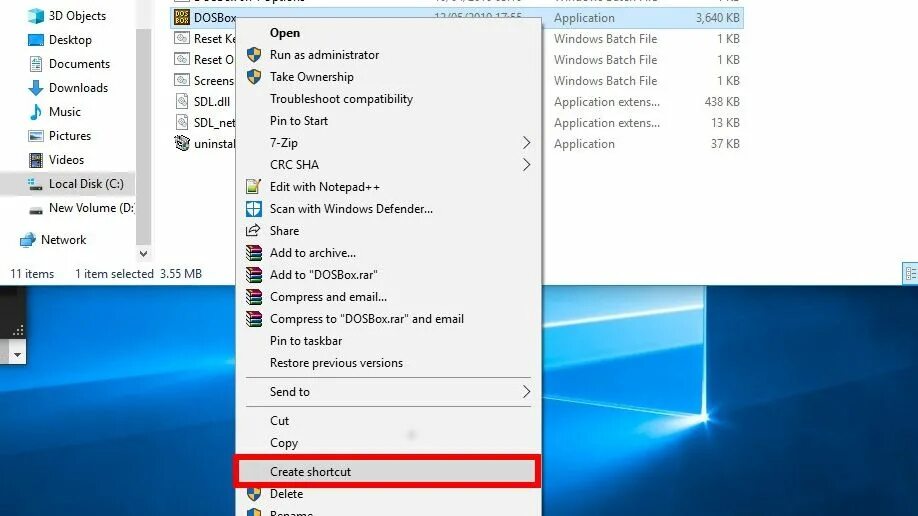Click Create shortcut in context menu

click(x=310, y=472)
